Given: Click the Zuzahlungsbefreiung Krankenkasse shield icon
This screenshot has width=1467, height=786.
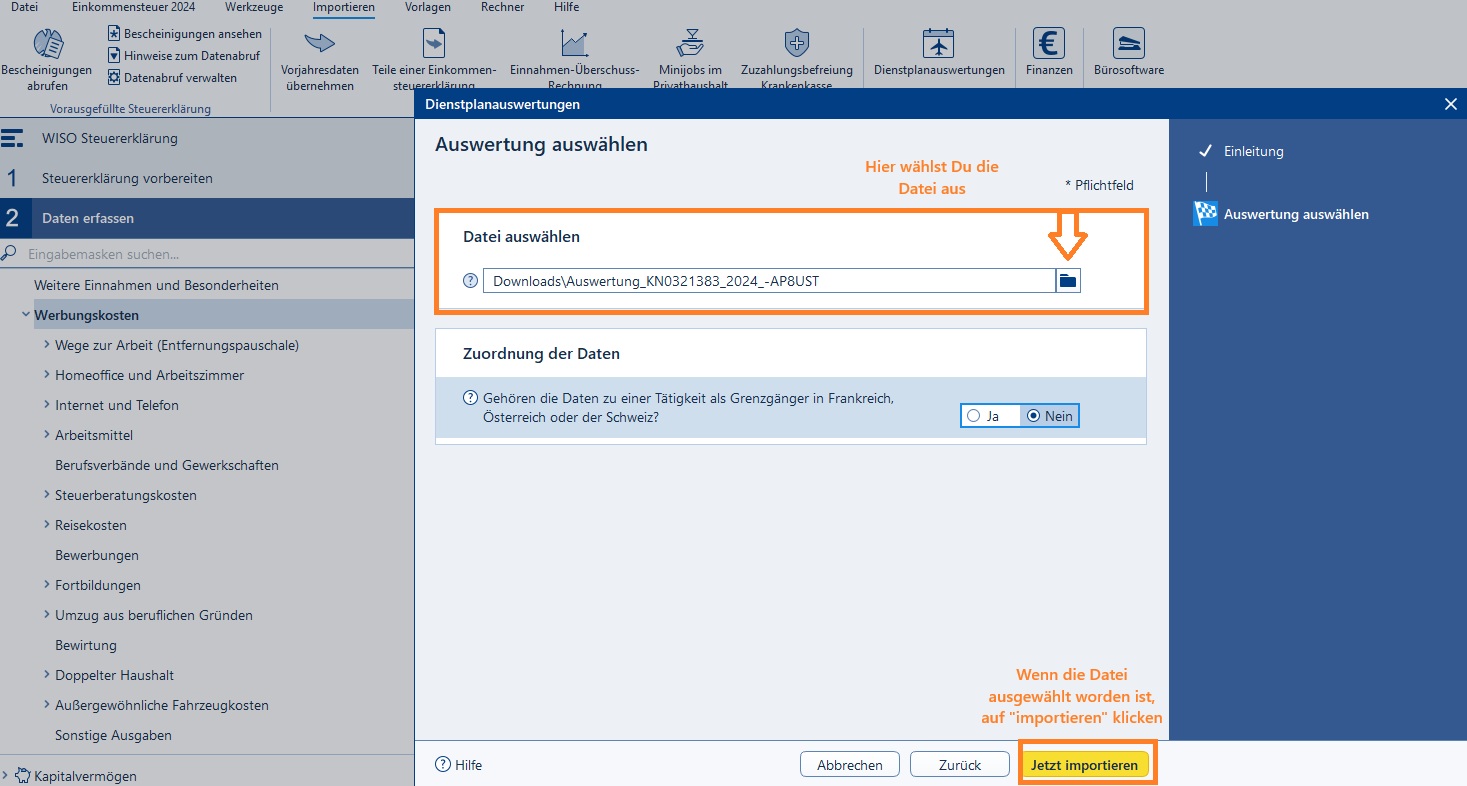Looking at the screenshot, I should pyautogui.click(x=796, y=43).
